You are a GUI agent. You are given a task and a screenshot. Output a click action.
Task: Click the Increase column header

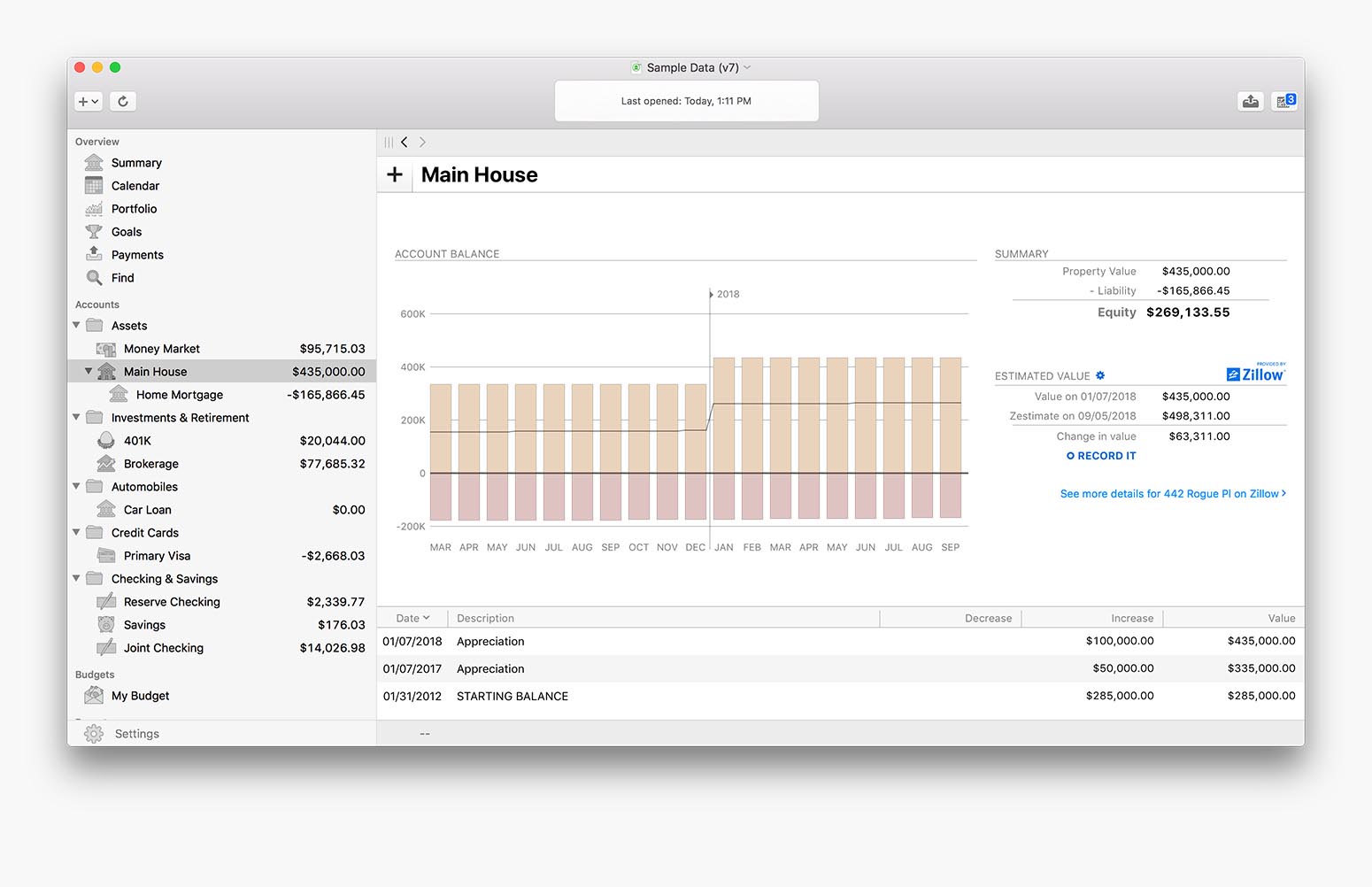[1092, 618]
